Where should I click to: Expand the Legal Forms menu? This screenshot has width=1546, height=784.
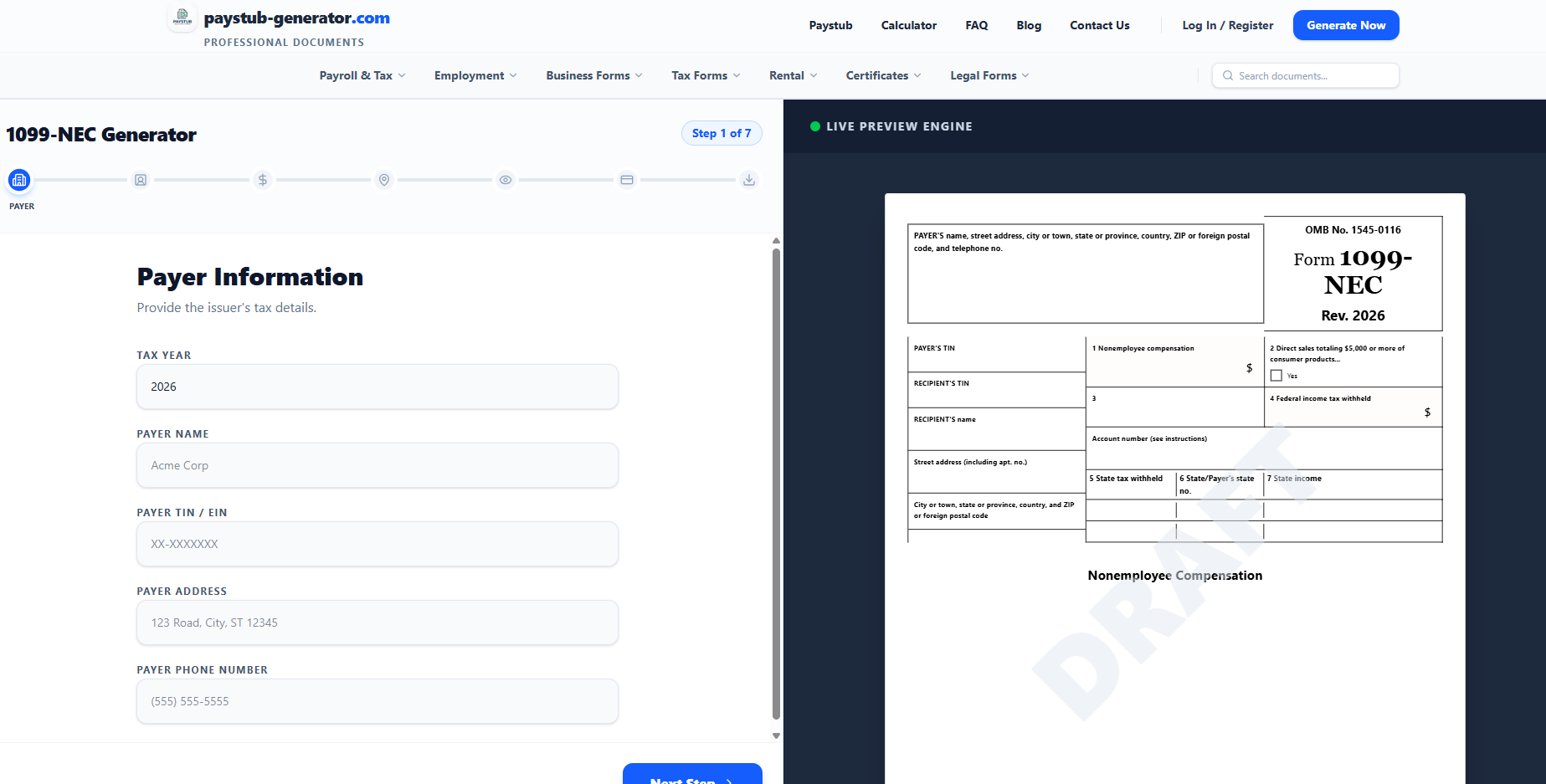pos(990,75)
